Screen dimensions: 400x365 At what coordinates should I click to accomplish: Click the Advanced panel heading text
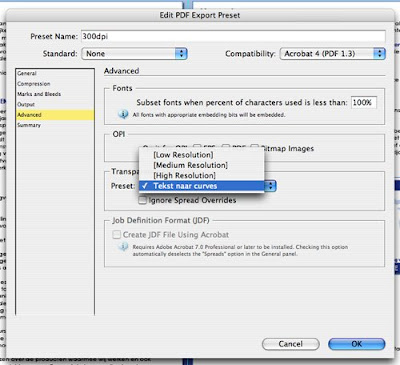tap(122, 71)
